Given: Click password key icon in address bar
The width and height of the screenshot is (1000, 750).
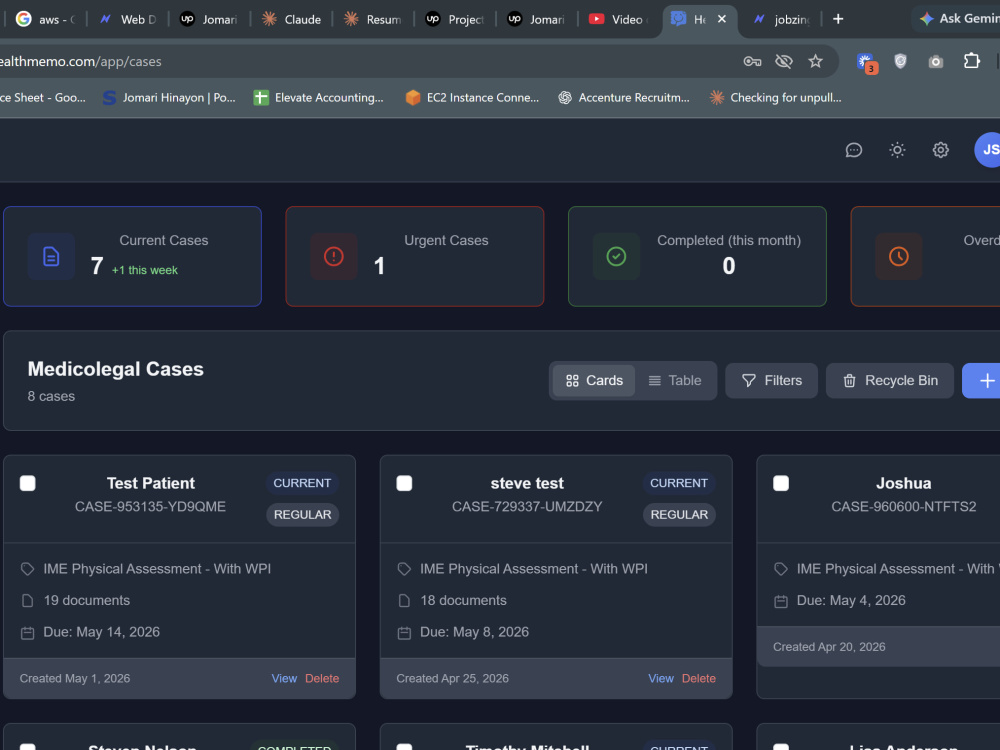Looking at the screenshot, I should point(752,61).
